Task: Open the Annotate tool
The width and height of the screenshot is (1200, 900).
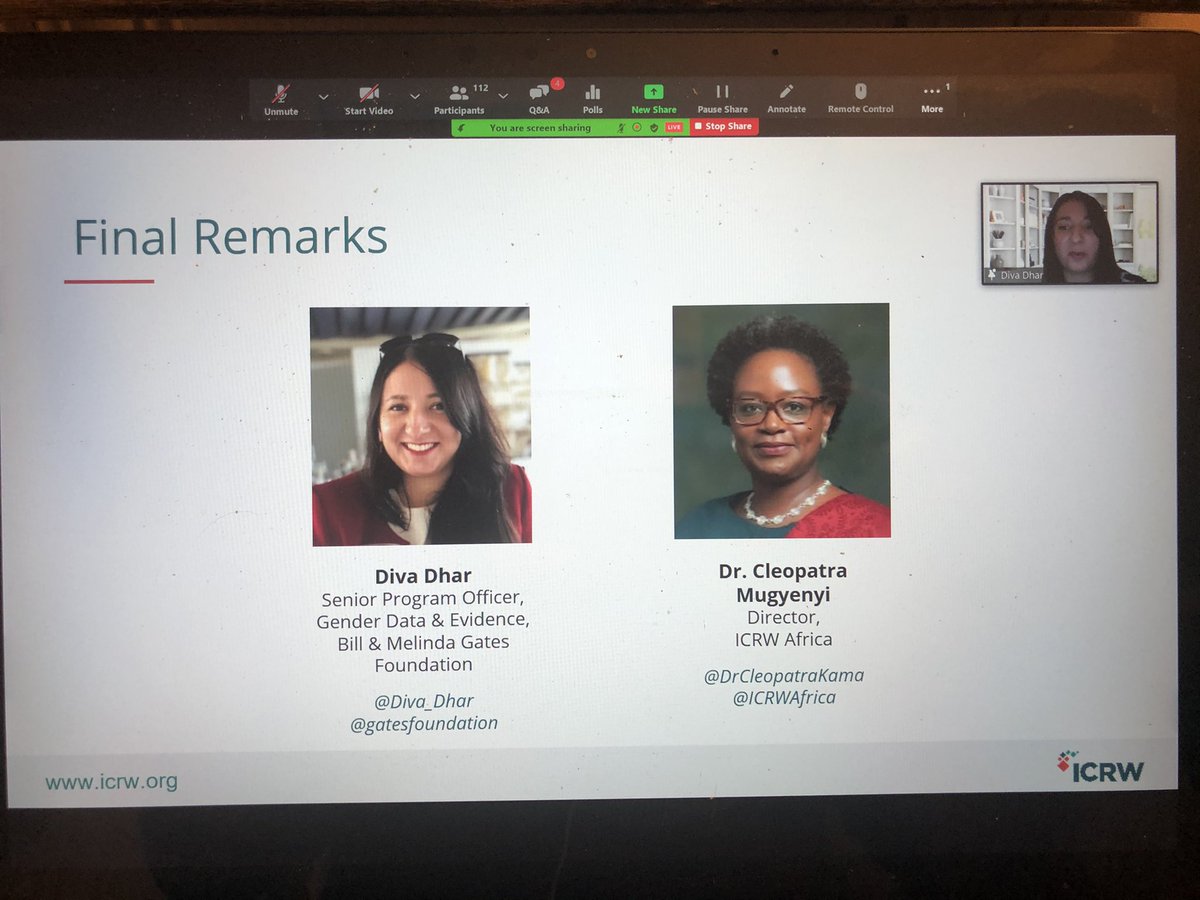Action: pyautogui.click(x=786, y=99)
